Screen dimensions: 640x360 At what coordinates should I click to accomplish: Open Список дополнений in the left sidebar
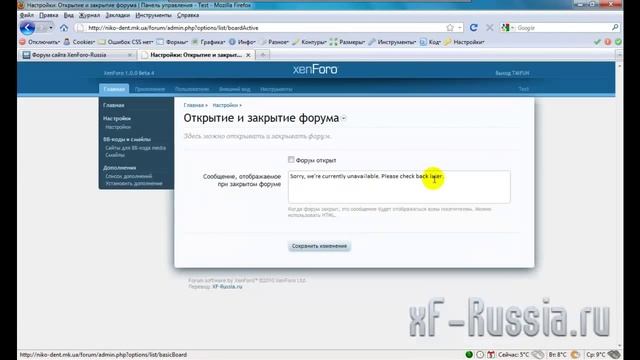click(x=129, y=176)
